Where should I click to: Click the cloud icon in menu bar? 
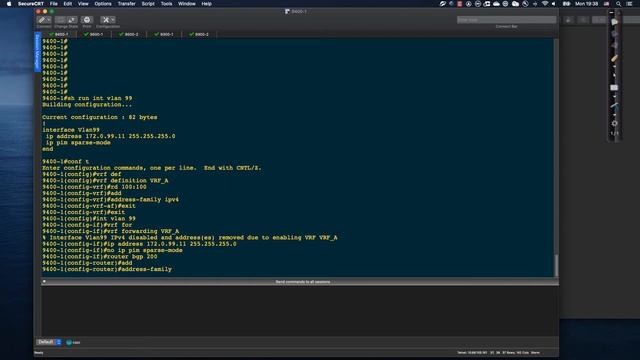coord(496,4)
